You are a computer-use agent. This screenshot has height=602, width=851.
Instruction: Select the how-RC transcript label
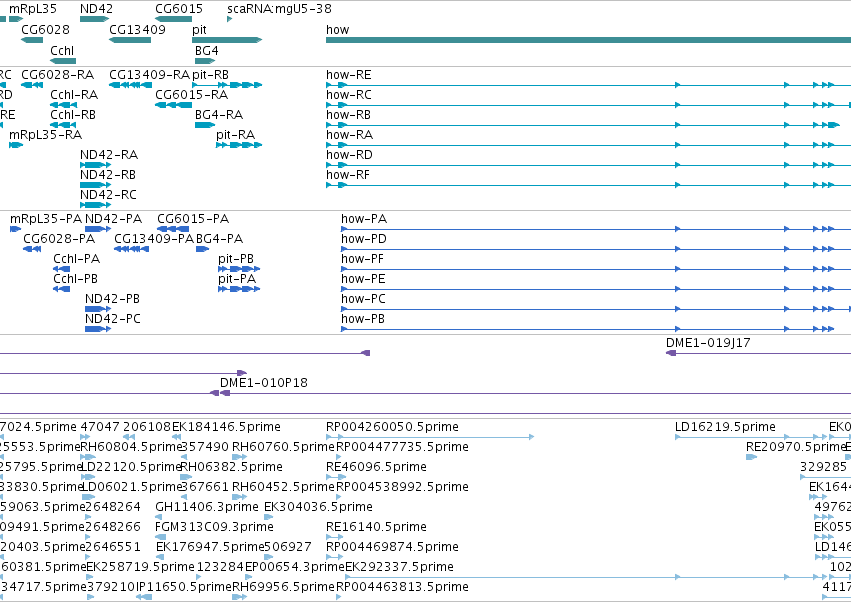pos(349,94)
